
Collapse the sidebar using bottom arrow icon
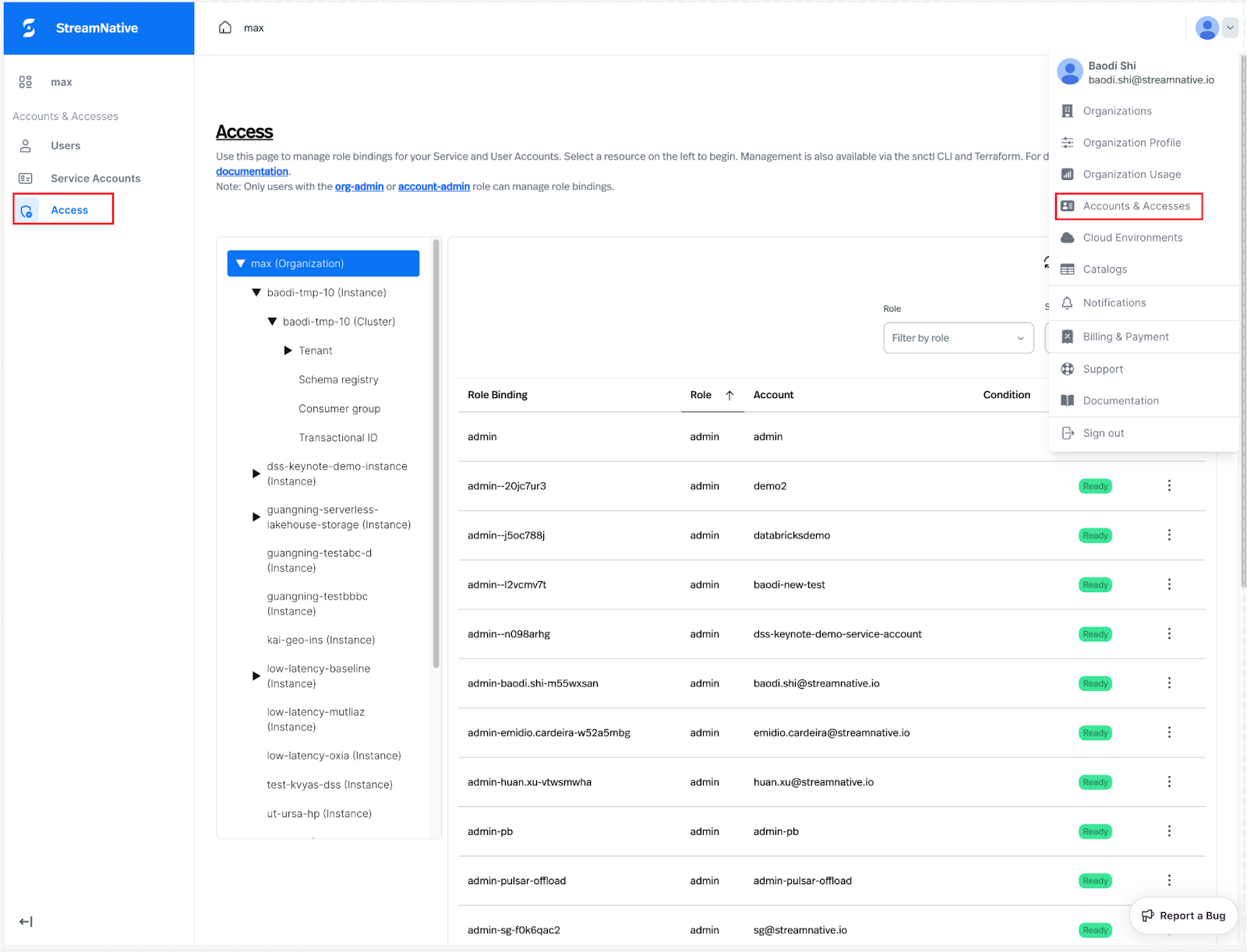26,922
